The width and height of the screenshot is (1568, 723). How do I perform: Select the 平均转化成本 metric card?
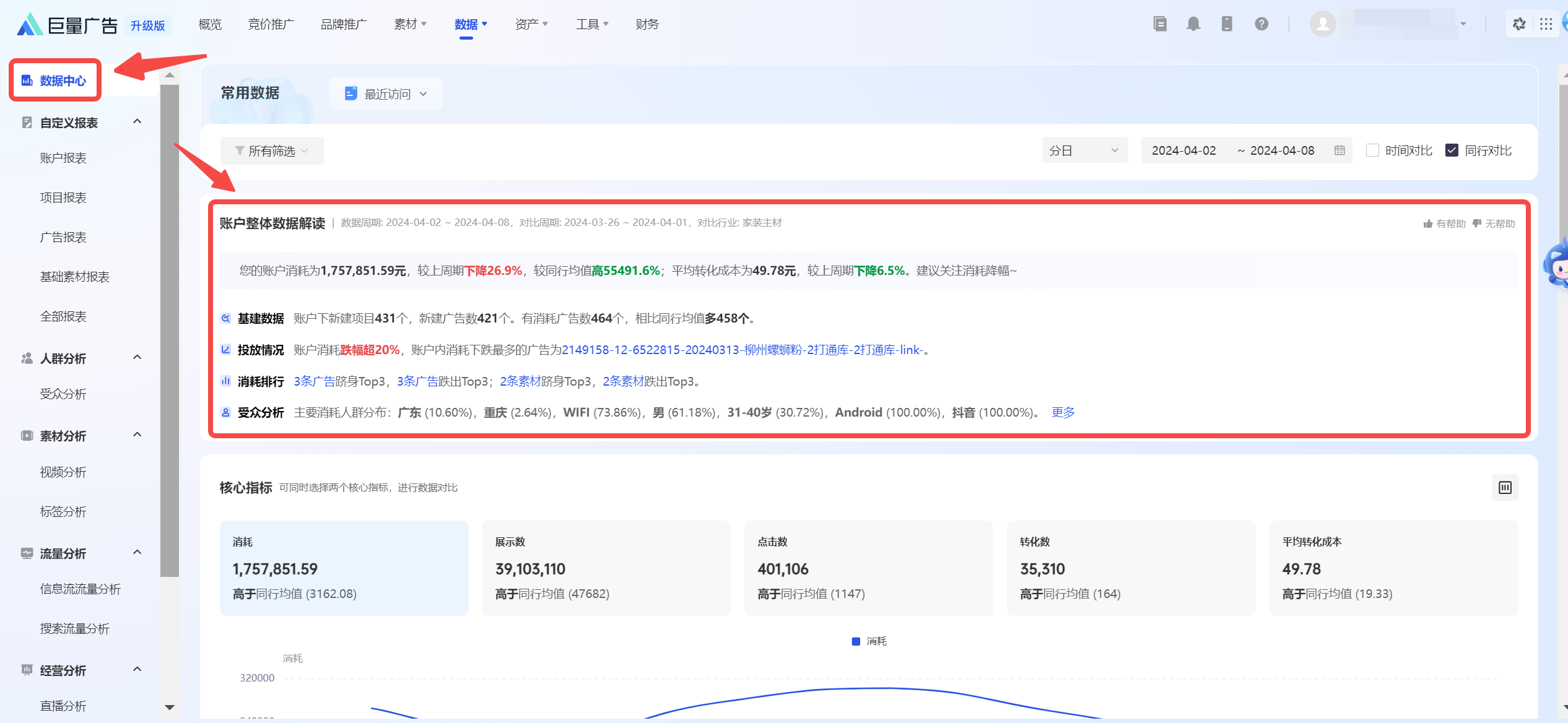1394,568
